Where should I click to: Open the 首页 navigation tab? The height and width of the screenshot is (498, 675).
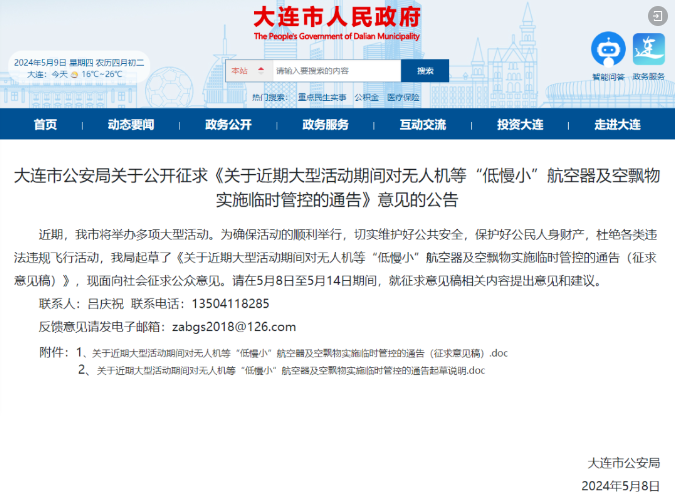click(45, 125)
